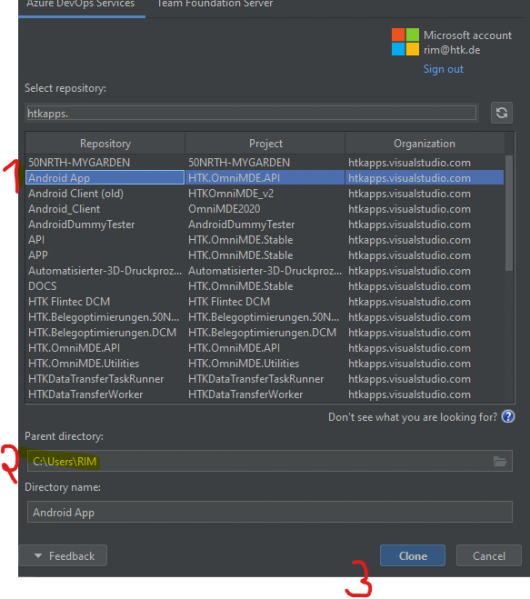Select the 50NRTH-MYGARDEN repository row
Screen dimensions: 530x599
coord(264,162)
